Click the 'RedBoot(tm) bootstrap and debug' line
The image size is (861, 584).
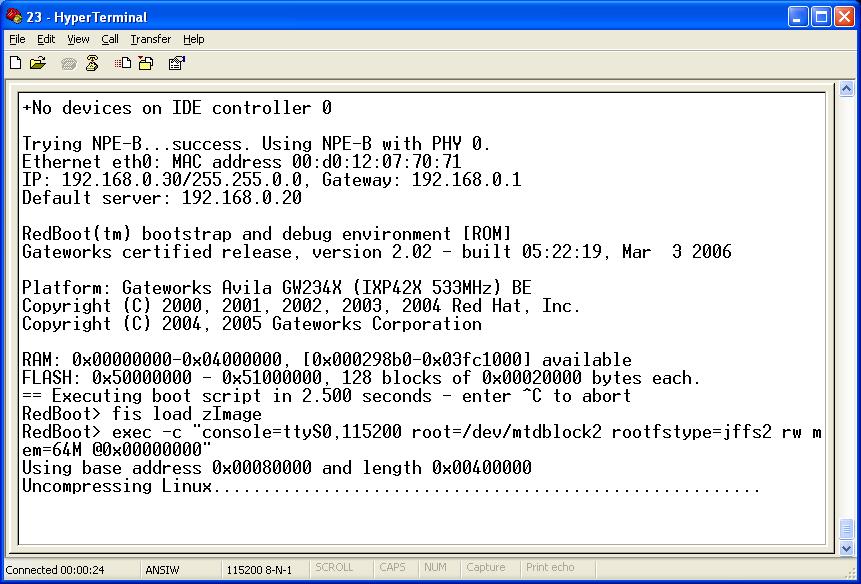pyautogui.click(x=267, y=234)
